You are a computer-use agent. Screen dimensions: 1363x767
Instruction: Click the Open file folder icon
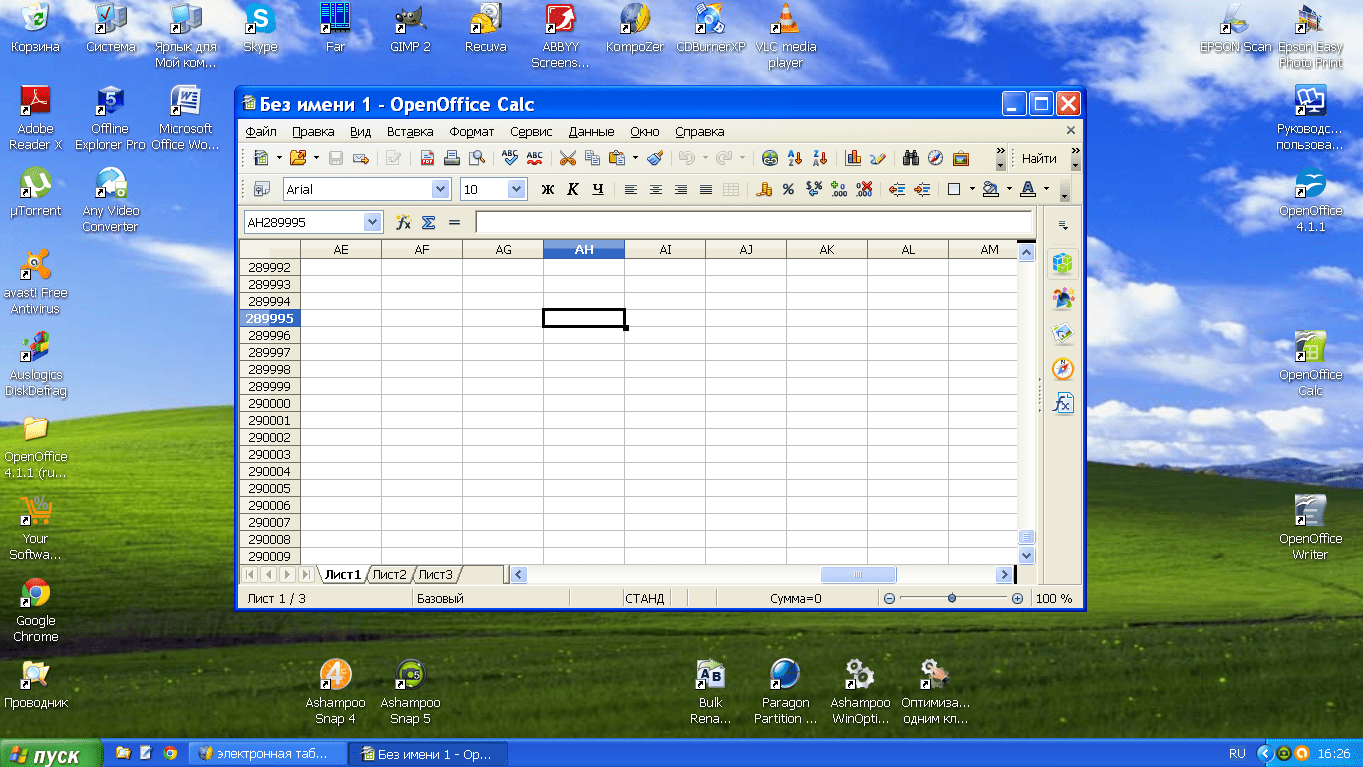click(297, 158)
